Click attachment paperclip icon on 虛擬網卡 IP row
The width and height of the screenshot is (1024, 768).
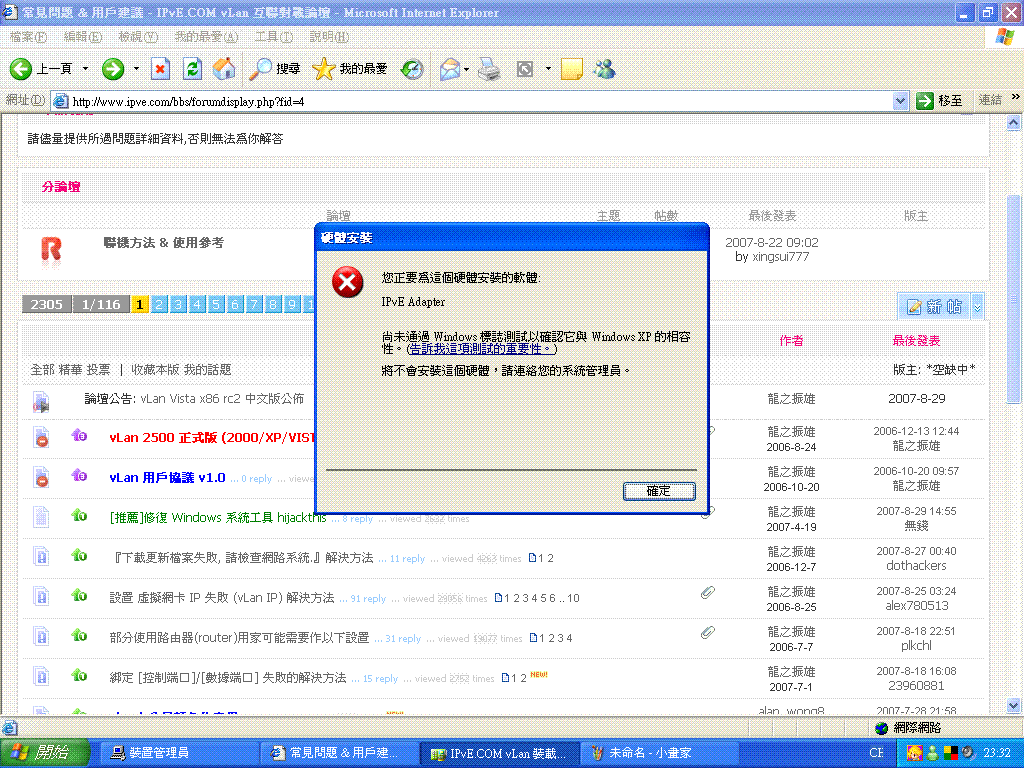click(x=707, y=592)
